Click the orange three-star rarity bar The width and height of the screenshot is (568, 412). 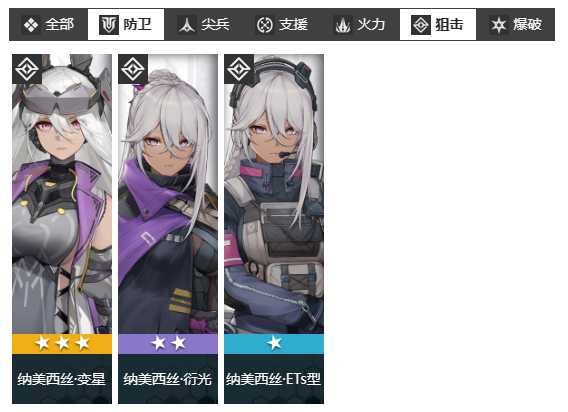(62, 344)
